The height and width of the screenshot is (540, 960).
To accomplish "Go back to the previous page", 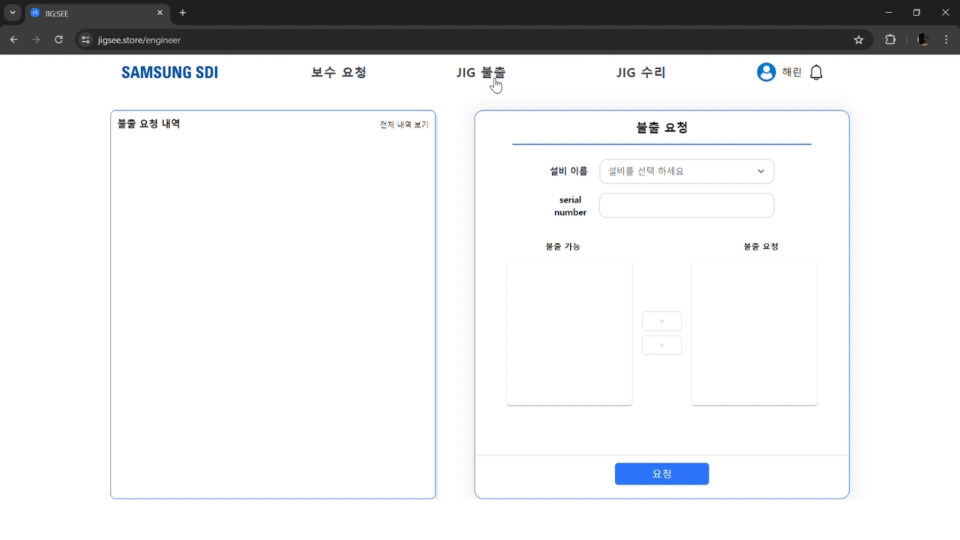I will point(14,40).
